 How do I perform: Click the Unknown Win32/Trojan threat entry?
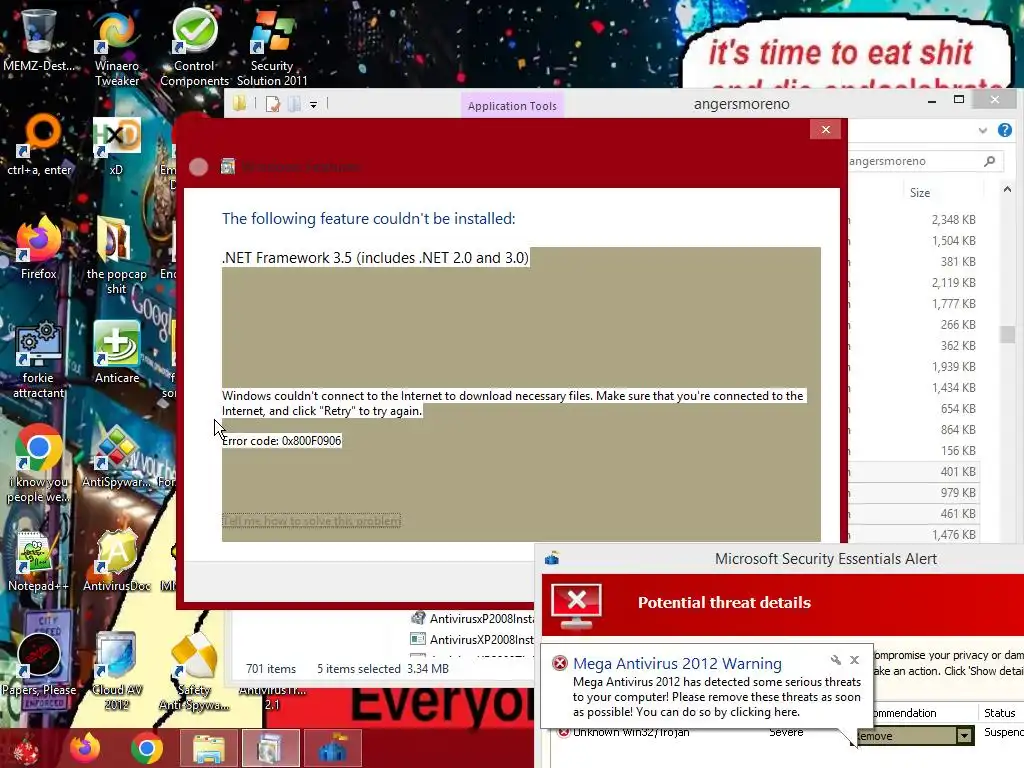coord(631,732)
